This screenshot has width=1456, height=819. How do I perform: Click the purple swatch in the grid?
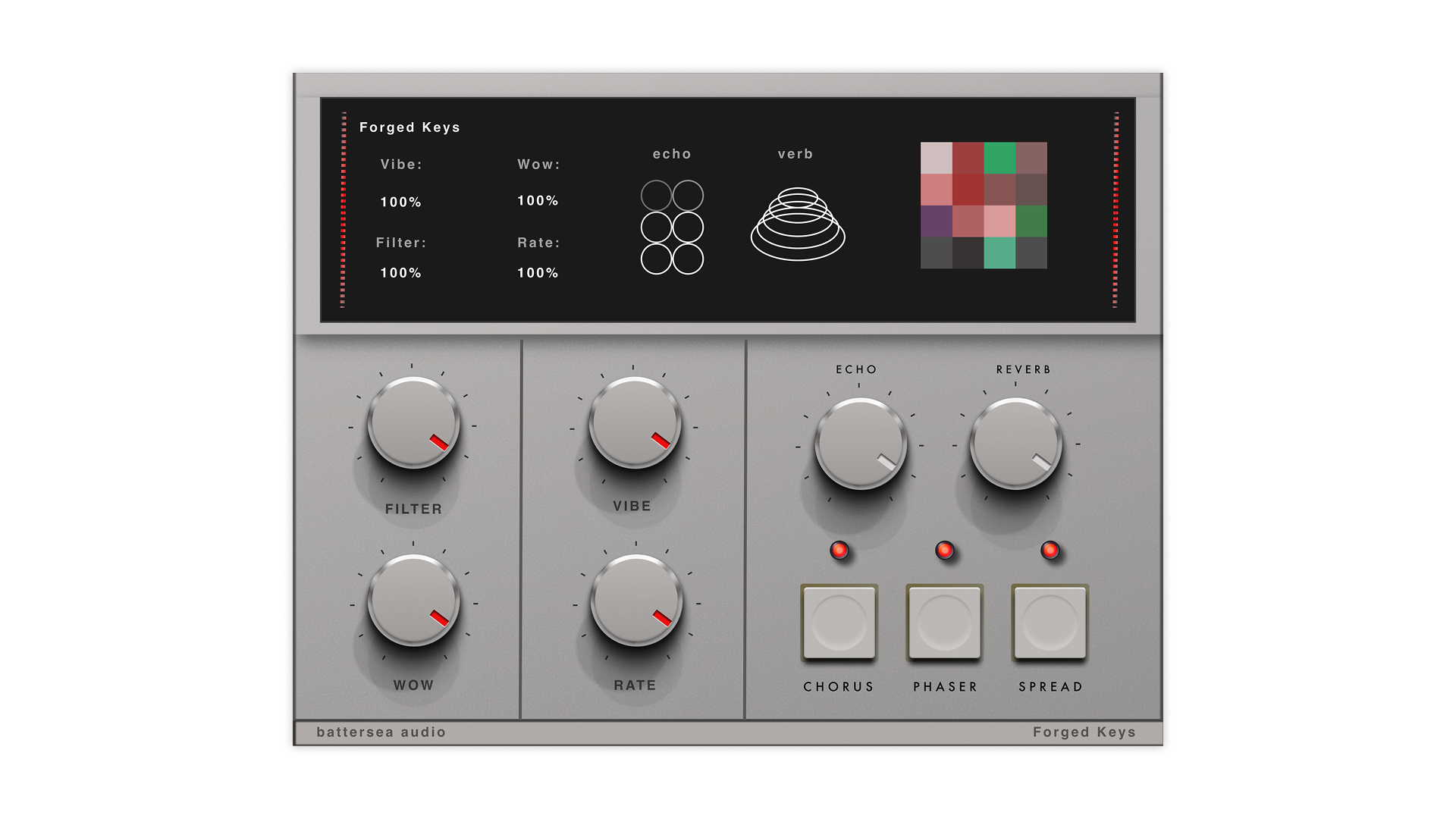click(x=937, y=221)
